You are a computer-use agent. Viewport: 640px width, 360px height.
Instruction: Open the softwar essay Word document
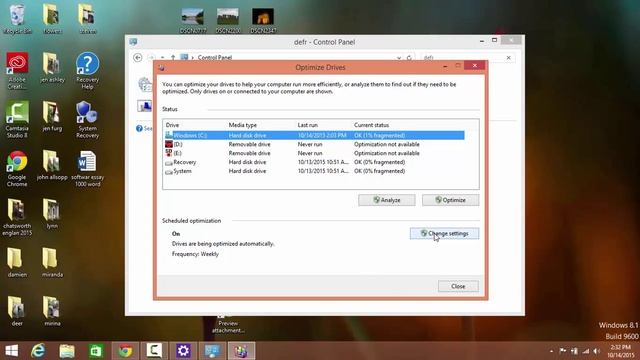click(x=87, y=168)
